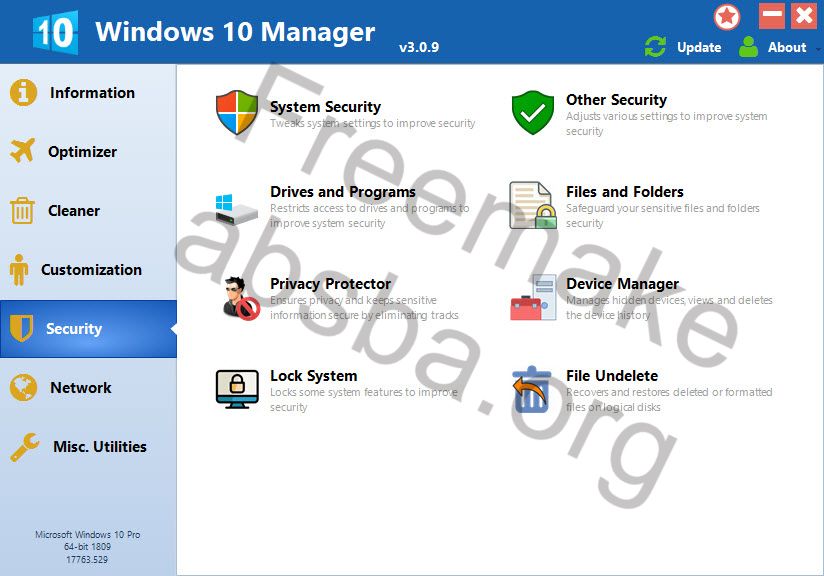This screenshot has height=576, width=824.
Task: Click 'Tweaks system settings to improve security' description
Action: [373, 123]
